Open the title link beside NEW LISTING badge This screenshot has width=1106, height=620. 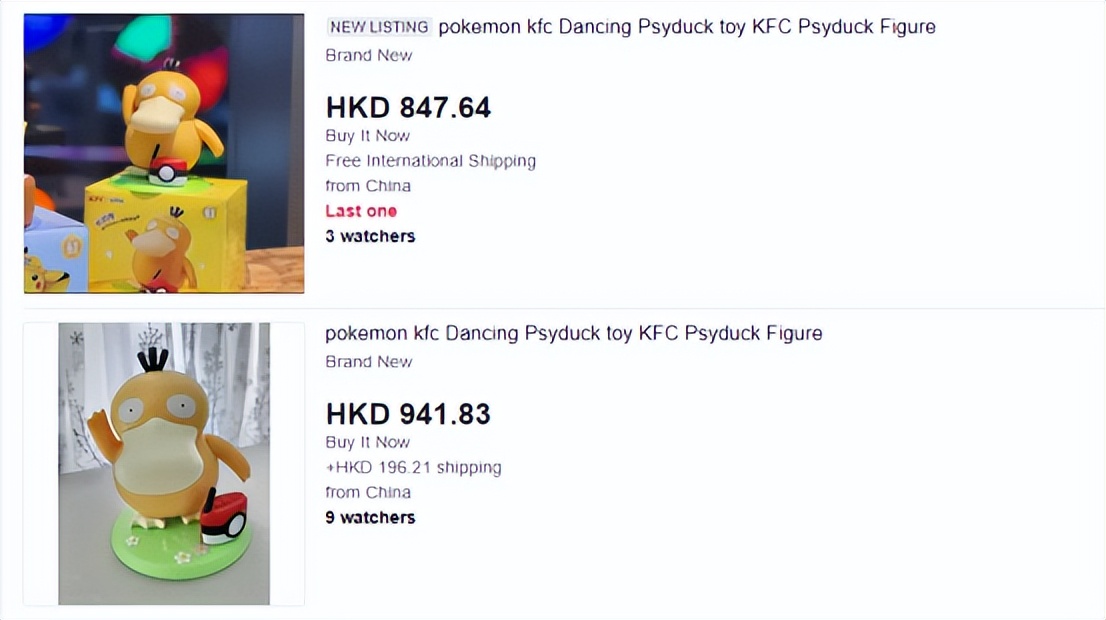click(687, 27)
